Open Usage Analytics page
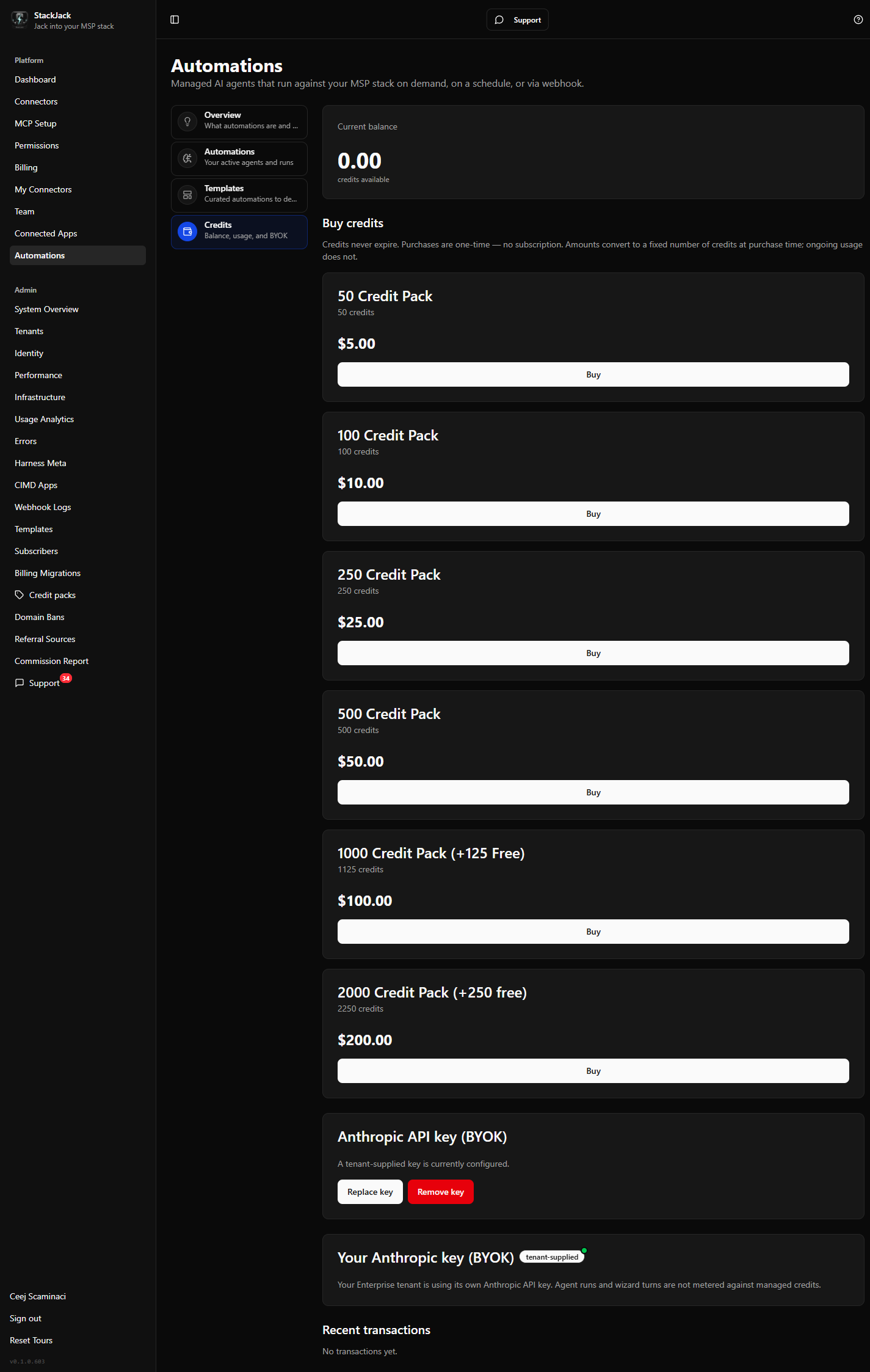 tap(78, 419)
